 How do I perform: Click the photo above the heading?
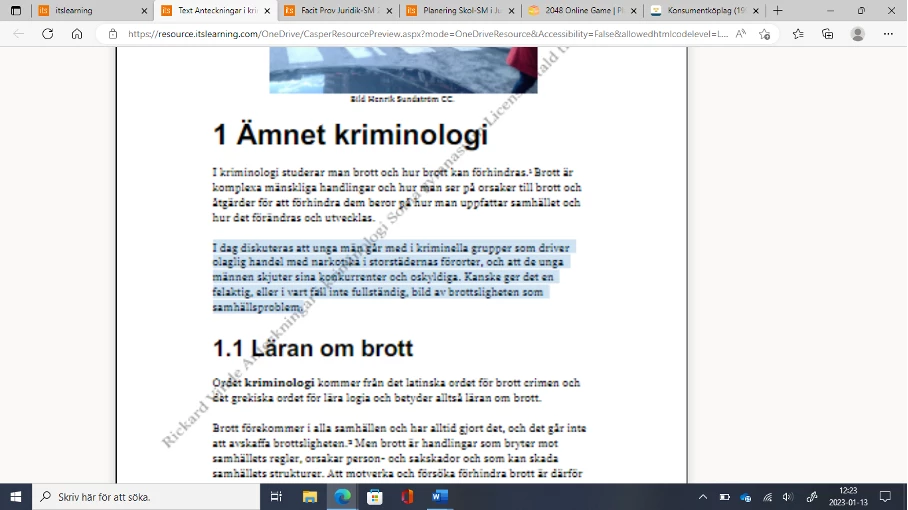pyautogui.click(x=403, y=70)
